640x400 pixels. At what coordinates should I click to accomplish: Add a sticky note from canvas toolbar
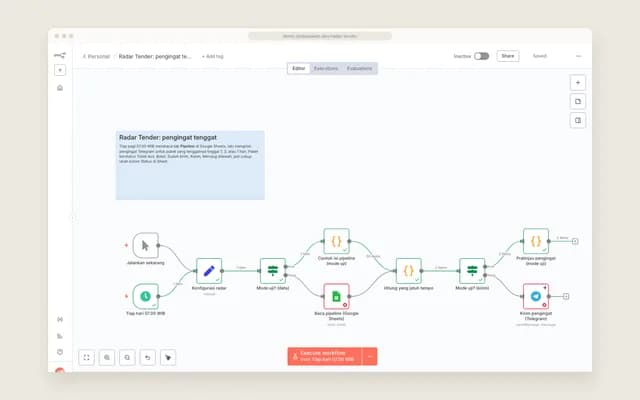pos(578,101)
